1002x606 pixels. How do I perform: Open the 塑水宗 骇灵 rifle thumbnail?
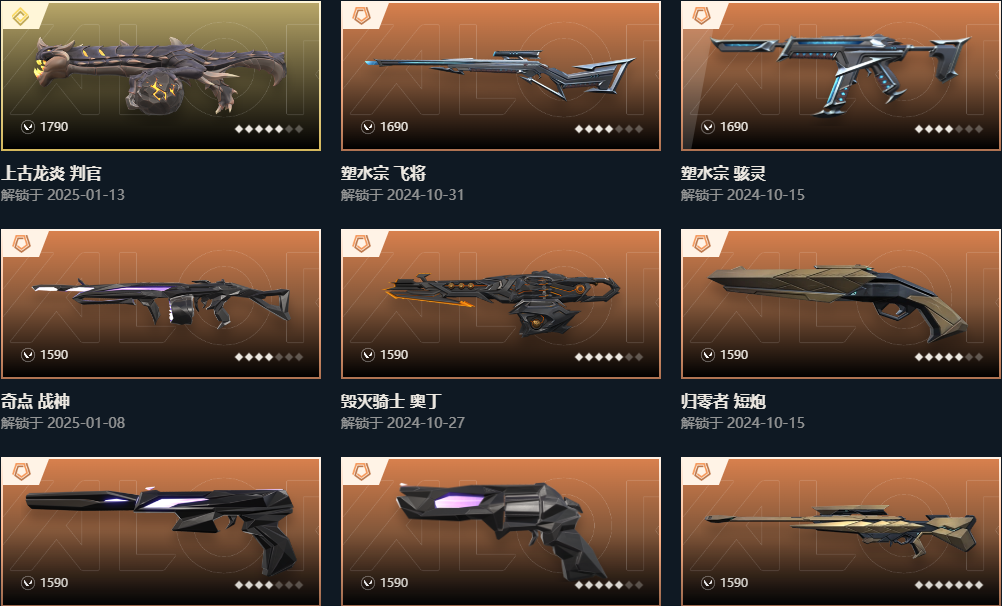(x=840, y=74)
